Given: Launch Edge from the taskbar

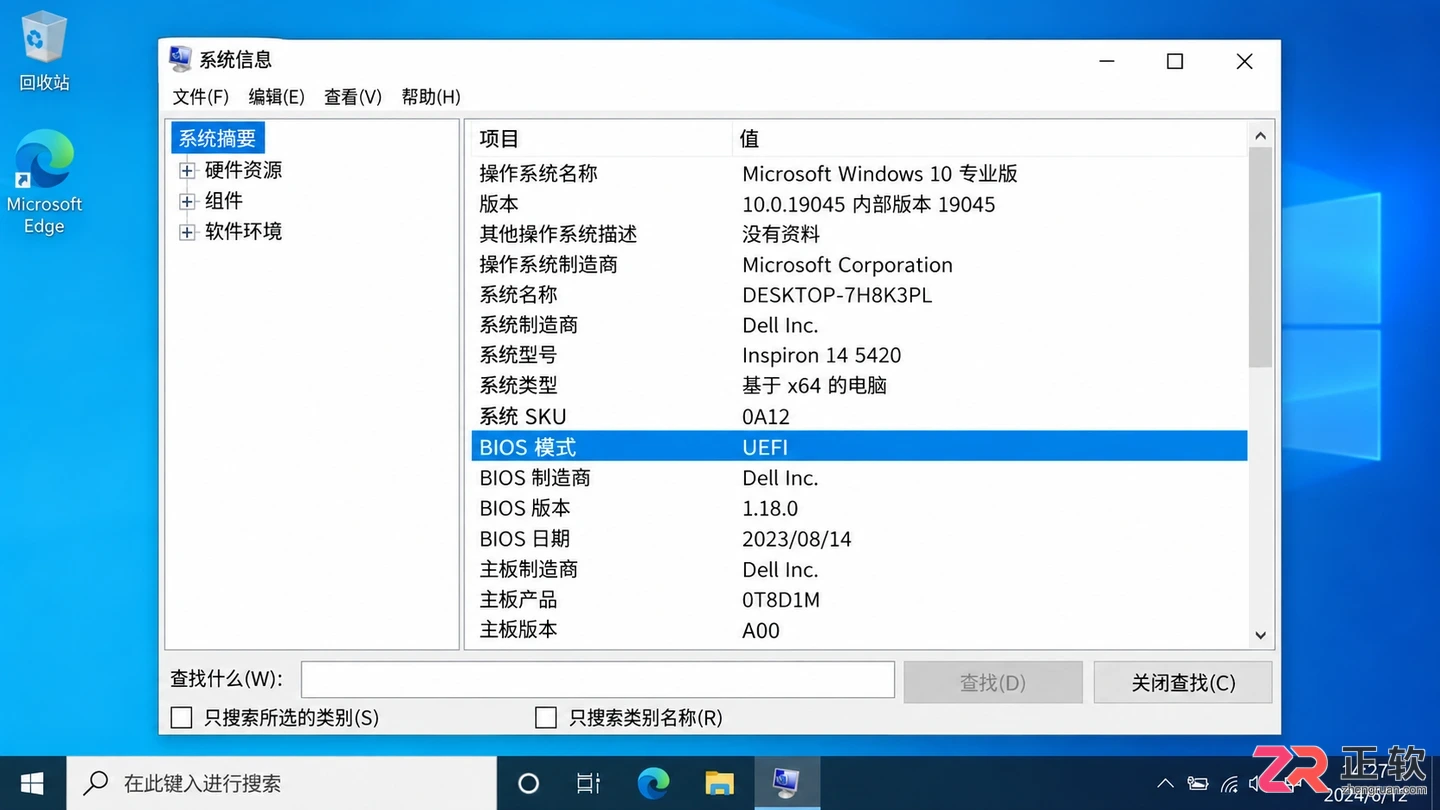Looking at the screenshot, I should coord(654,783).
